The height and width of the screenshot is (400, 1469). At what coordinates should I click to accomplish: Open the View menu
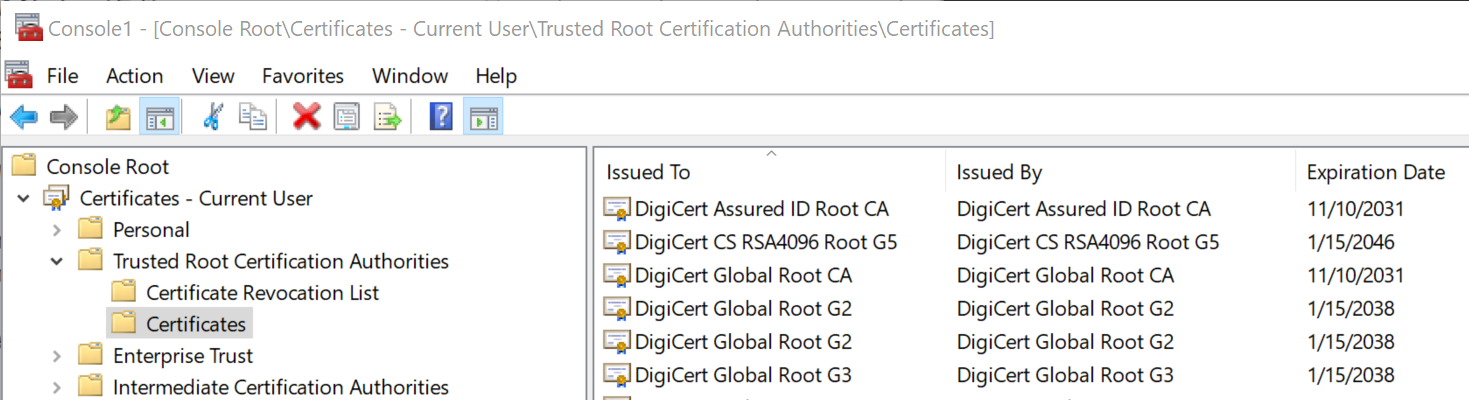[x=213, y=76]
